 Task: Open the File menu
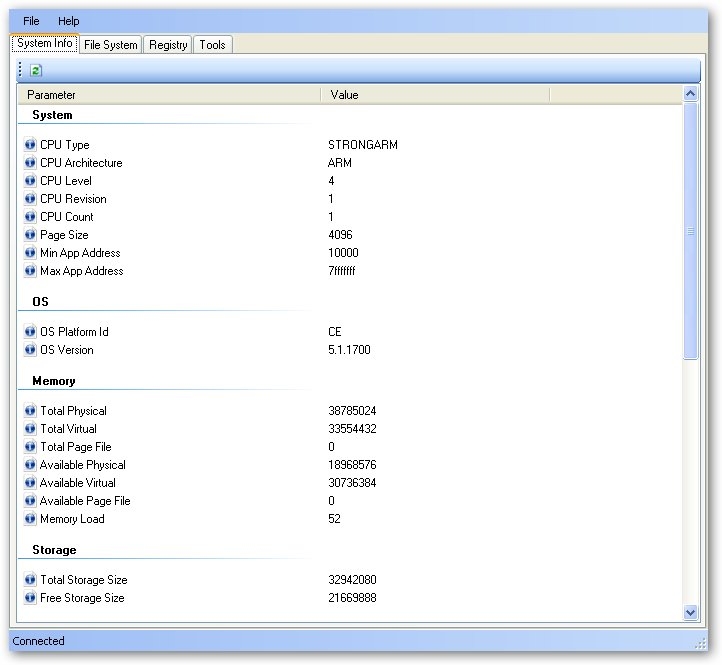point(31,21)
